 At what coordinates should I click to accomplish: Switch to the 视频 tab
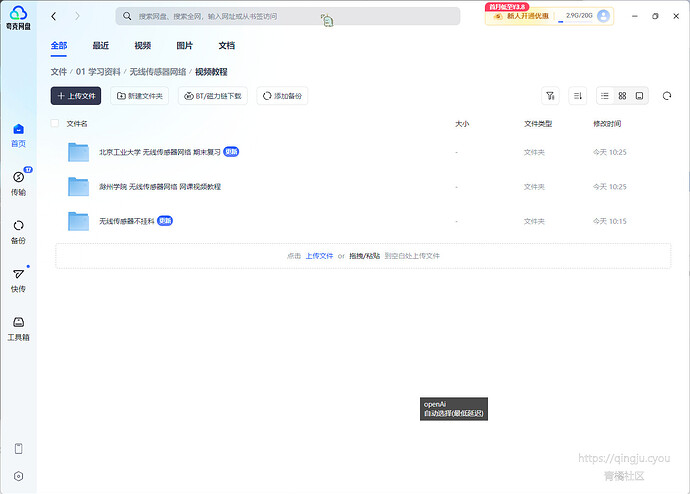(x=143, y=45)
